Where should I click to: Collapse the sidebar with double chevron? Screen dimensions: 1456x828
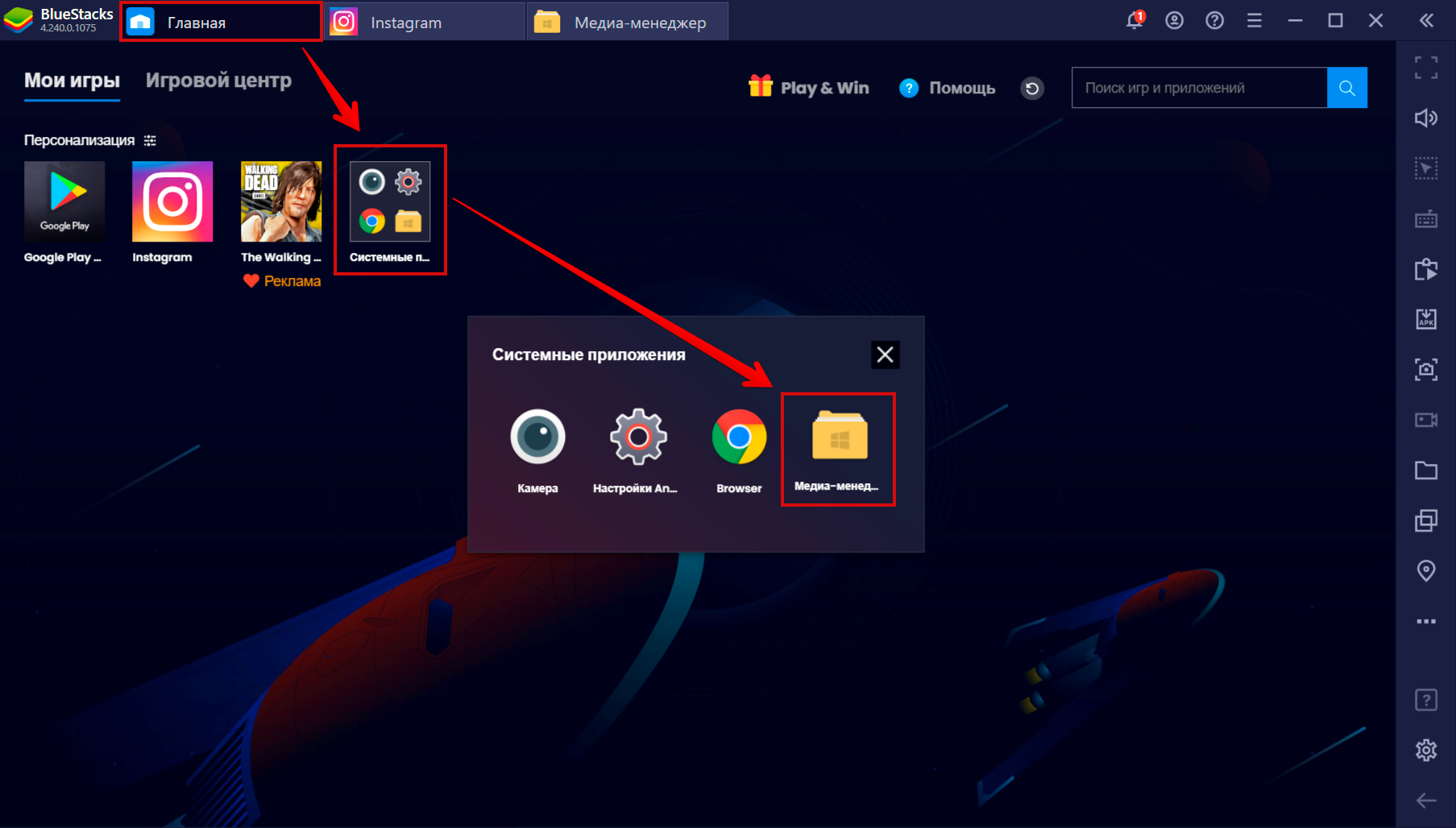(1426, 20)
